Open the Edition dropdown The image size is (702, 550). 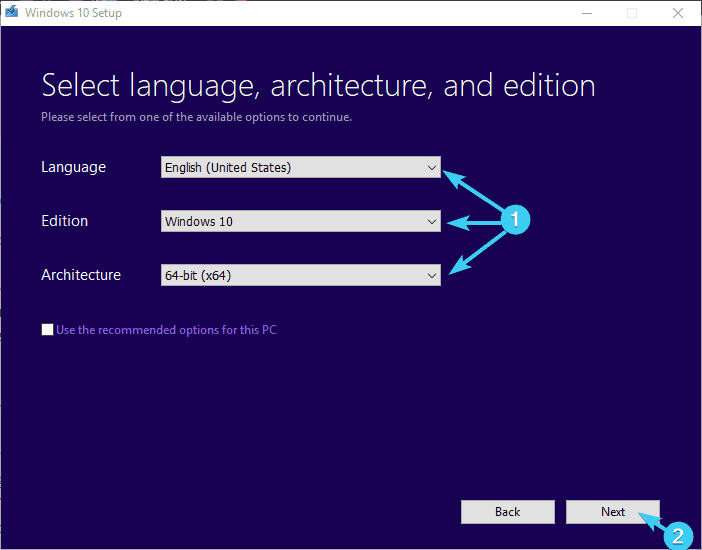click(x=300, y=221)
